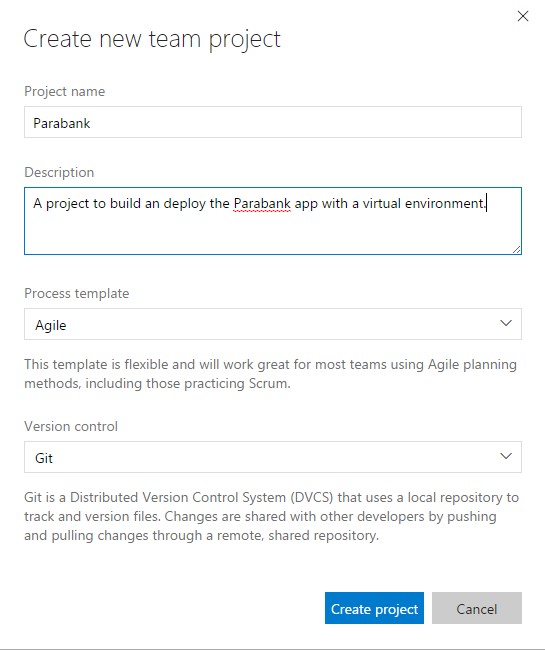Image resolution: width=545 pixels, height=650 pixels.
Task: Click the Version control label
Action: click(x=71, y=427)
